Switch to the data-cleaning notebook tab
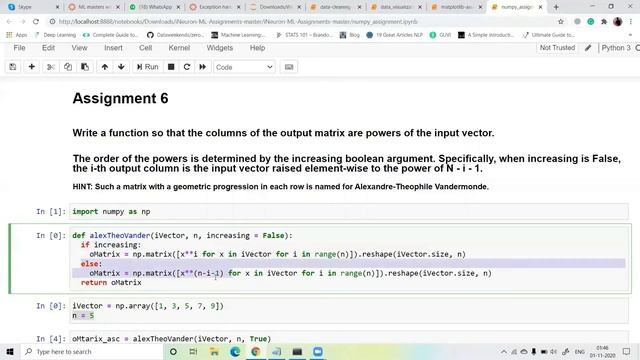This screenshot has width=640, height=360. click(336, 7)
